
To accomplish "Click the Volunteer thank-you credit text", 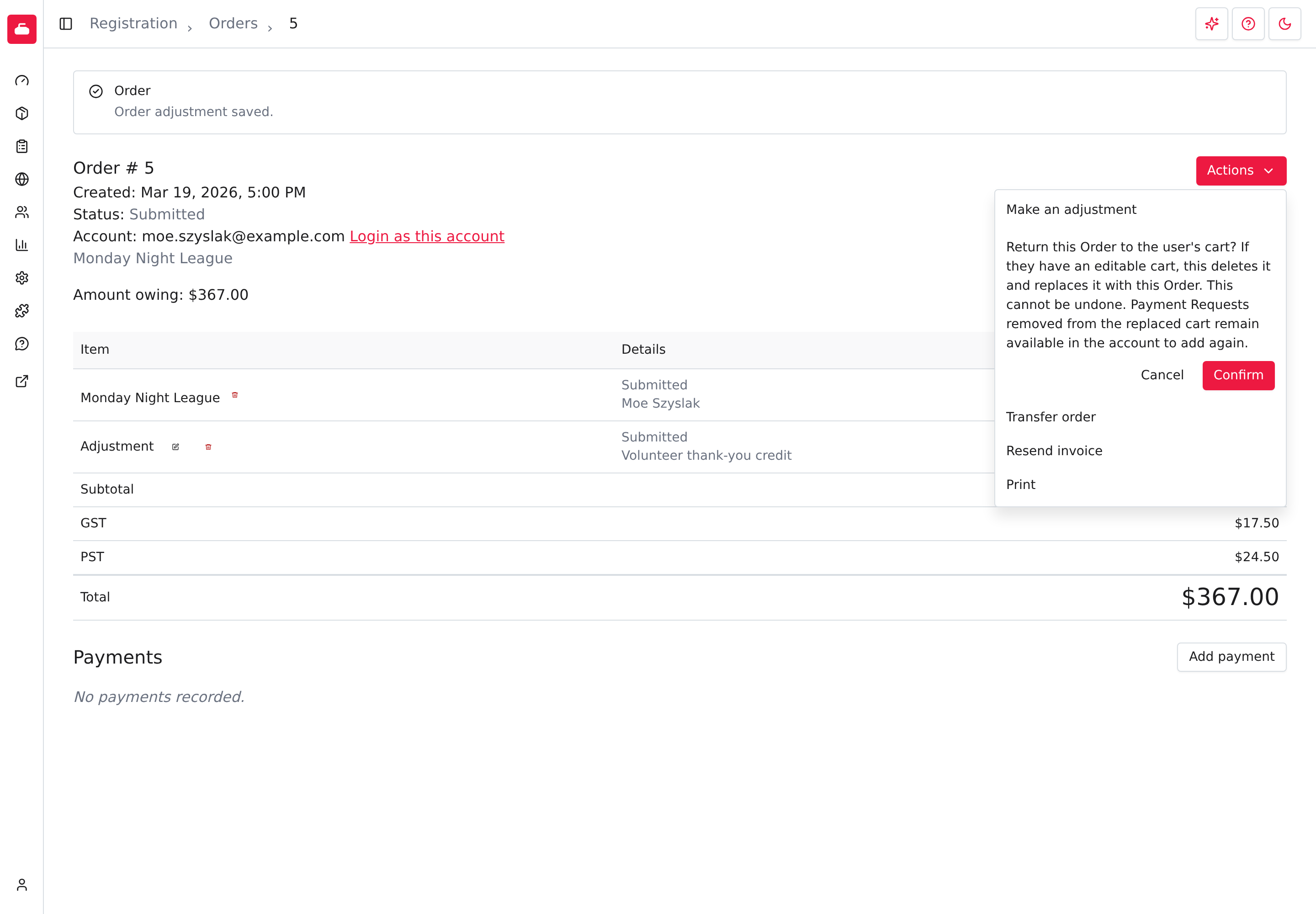I will coord(706,456).
